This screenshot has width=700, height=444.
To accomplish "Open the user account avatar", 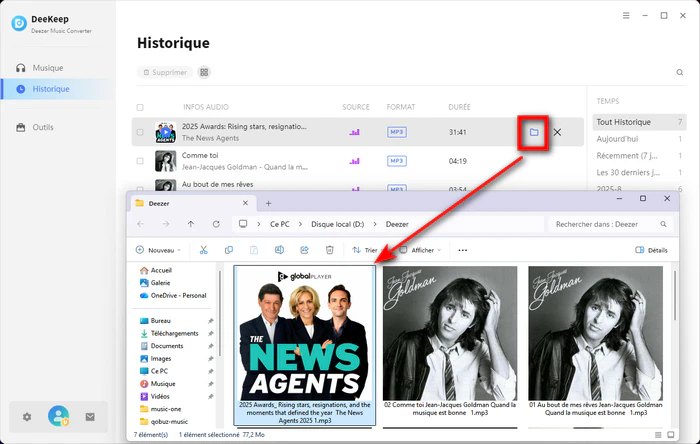I will click(58, 416).
